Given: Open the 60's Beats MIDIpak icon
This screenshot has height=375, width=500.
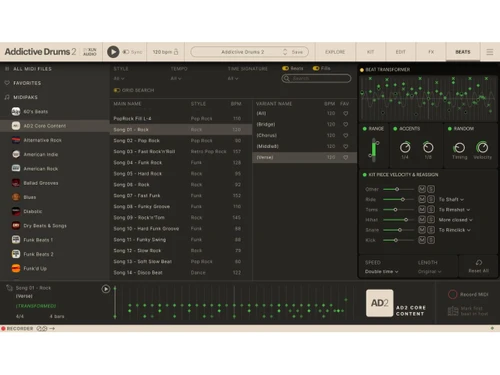Looking at the screenshot, I should point(16,112).
